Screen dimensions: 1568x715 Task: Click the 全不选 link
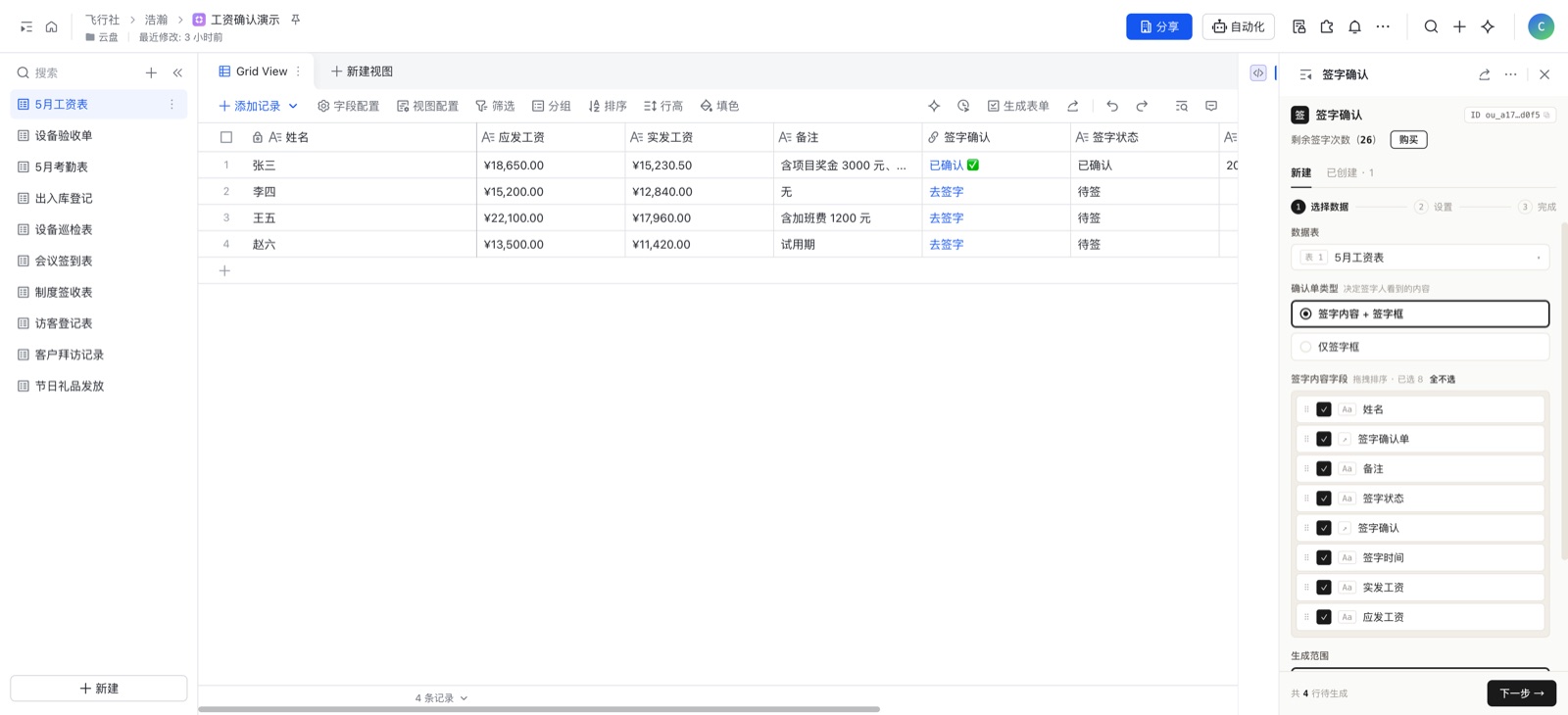1443,379
